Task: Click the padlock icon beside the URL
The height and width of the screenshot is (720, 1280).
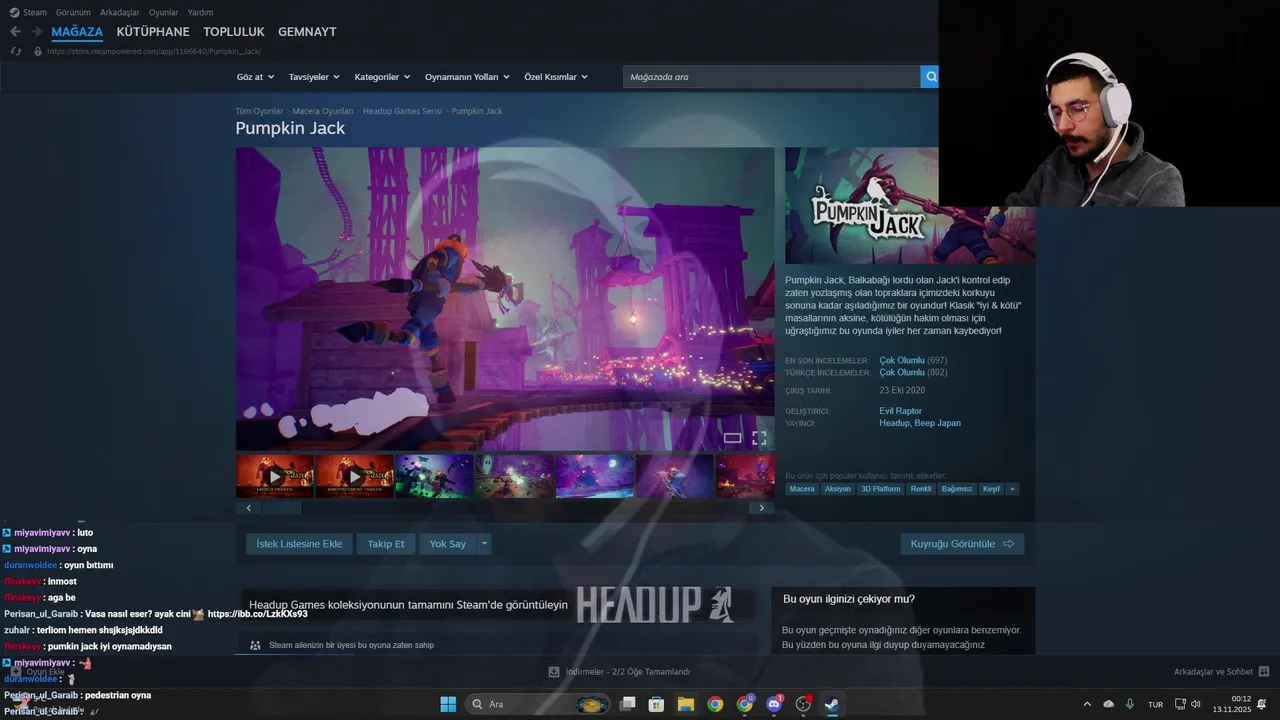Action: tap(38, 51)
